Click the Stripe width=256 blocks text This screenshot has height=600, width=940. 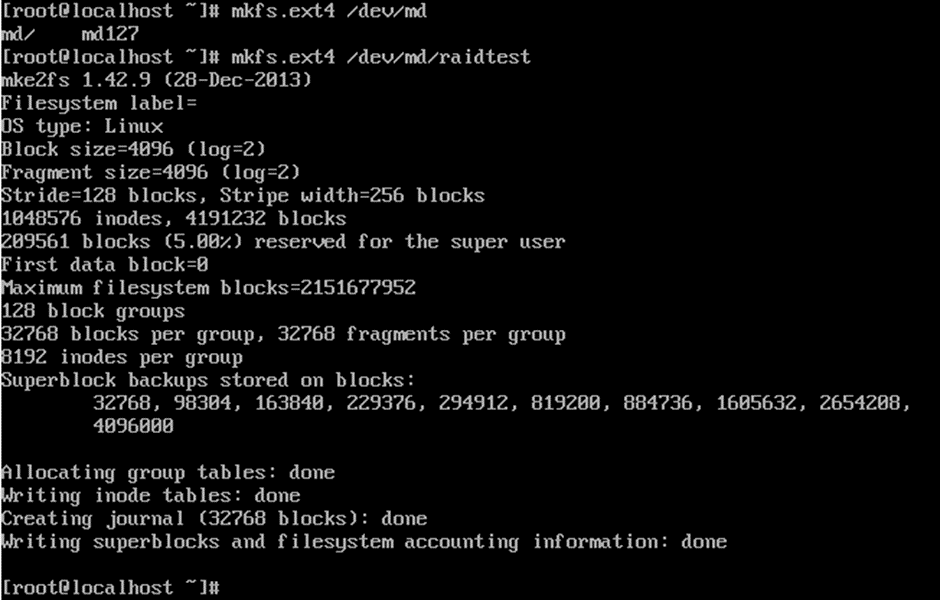352,195
